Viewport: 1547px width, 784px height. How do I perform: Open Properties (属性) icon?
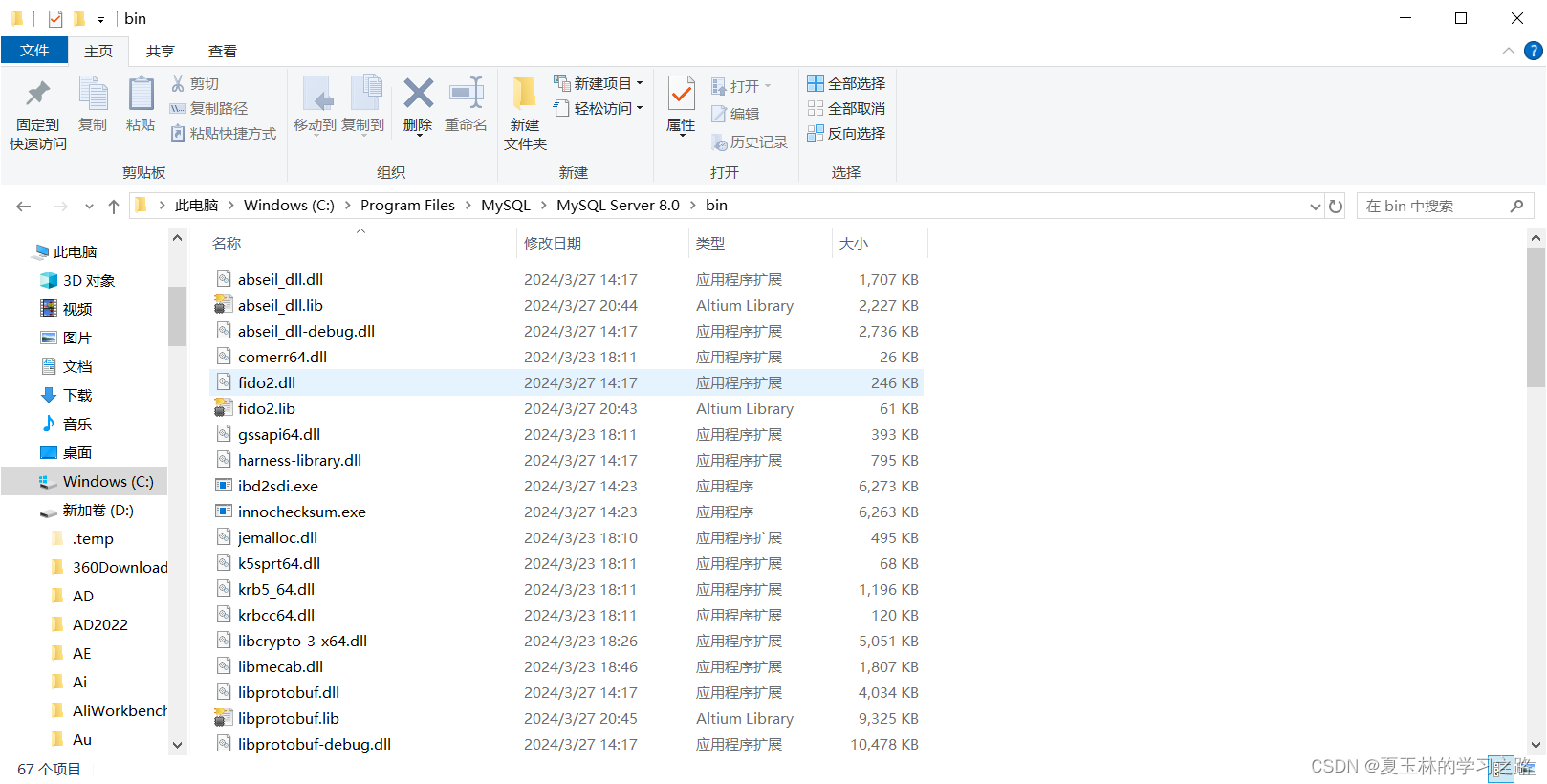point(681,94)
